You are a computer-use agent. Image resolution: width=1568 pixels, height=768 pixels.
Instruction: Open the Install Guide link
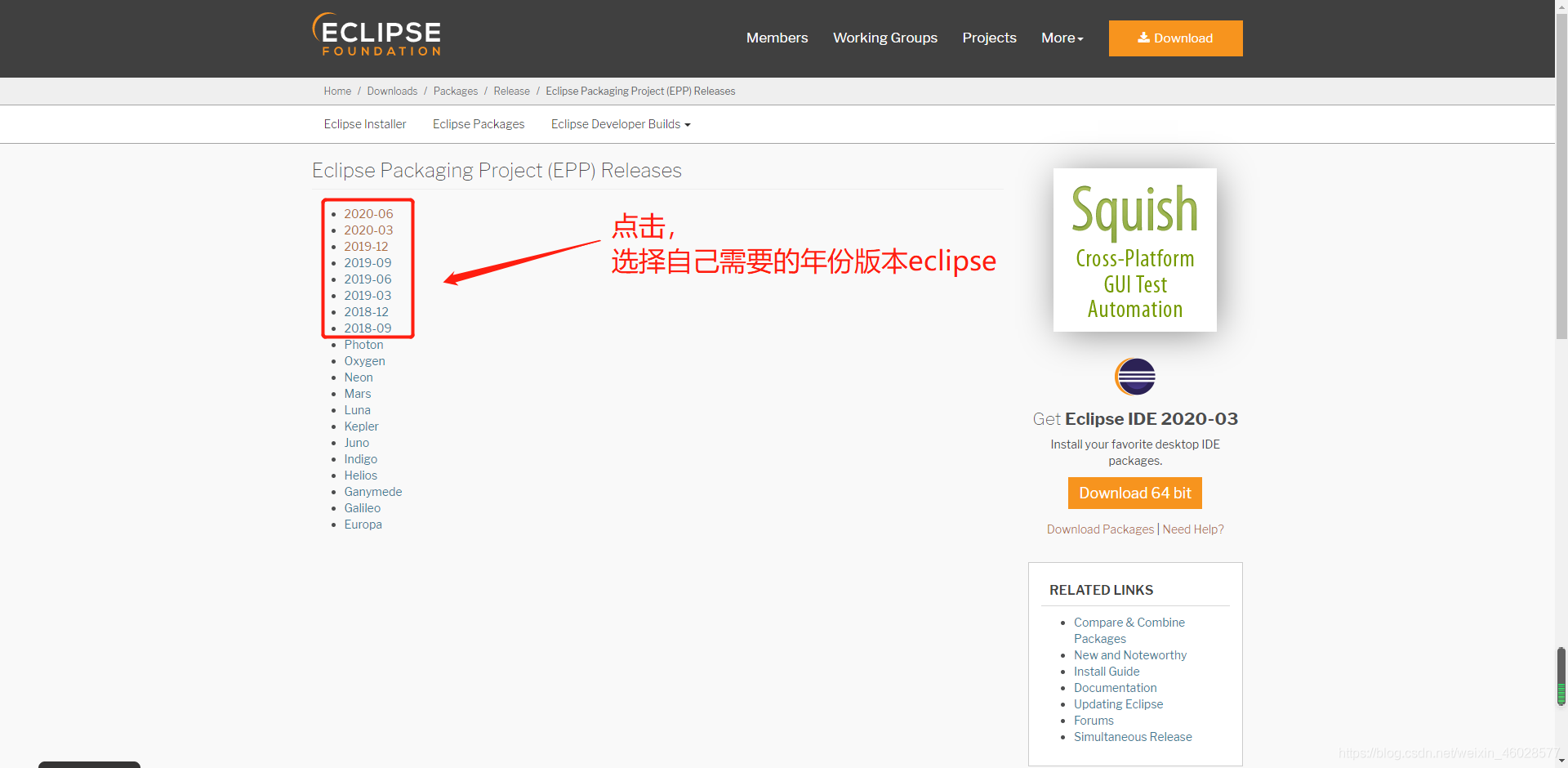pyautogui.click(x=1107, y=672)
